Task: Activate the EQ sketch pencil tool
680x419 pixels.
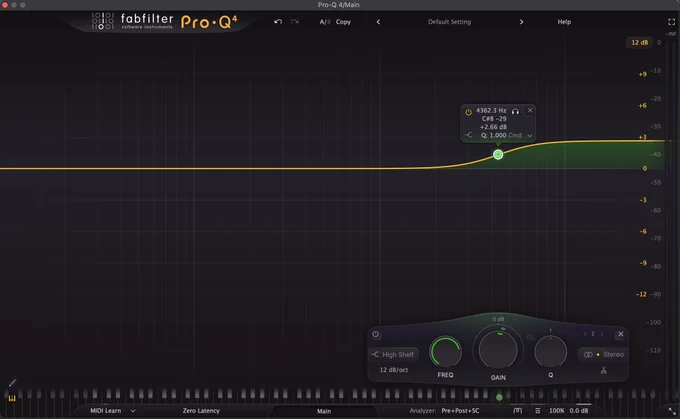Action: (x=12, y=383)
